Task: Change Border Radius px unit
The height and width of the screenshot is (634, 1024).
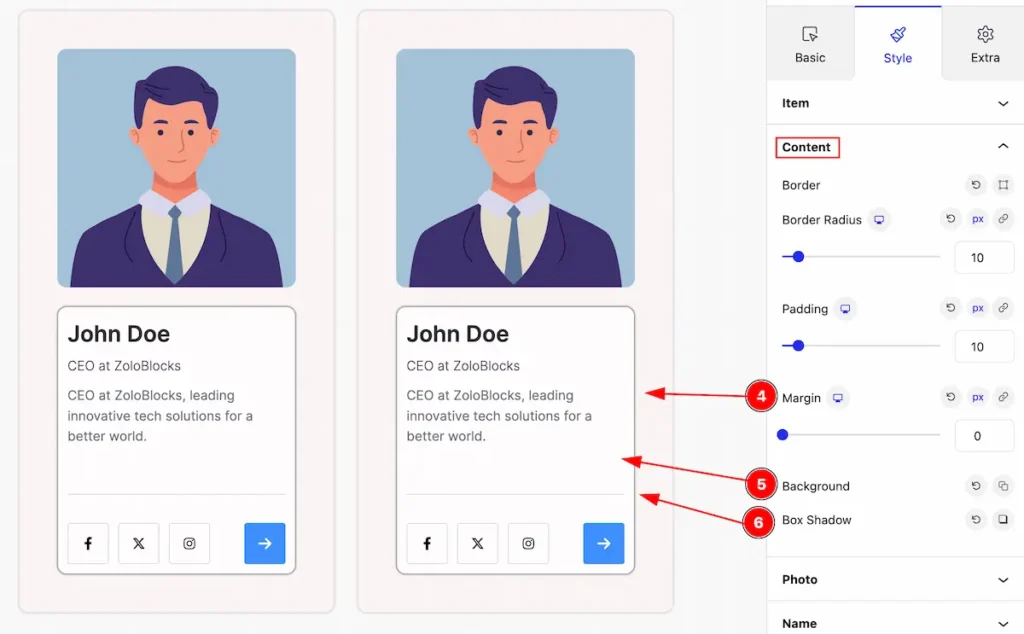Action: [977, 219]
